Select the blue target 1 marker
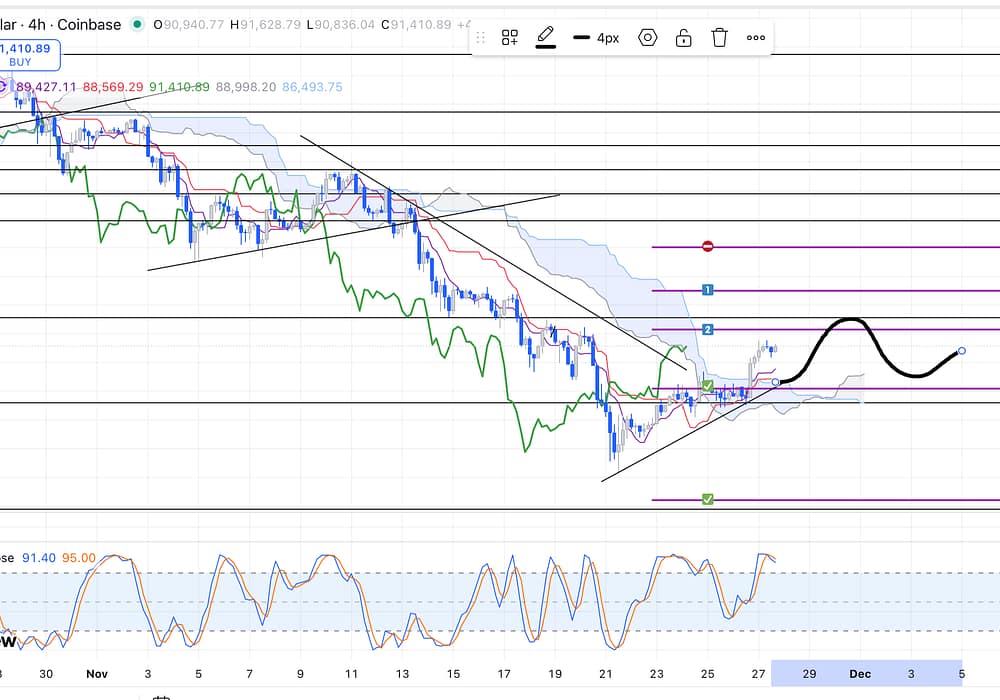The image size is (1000, 700). (708, 290)
